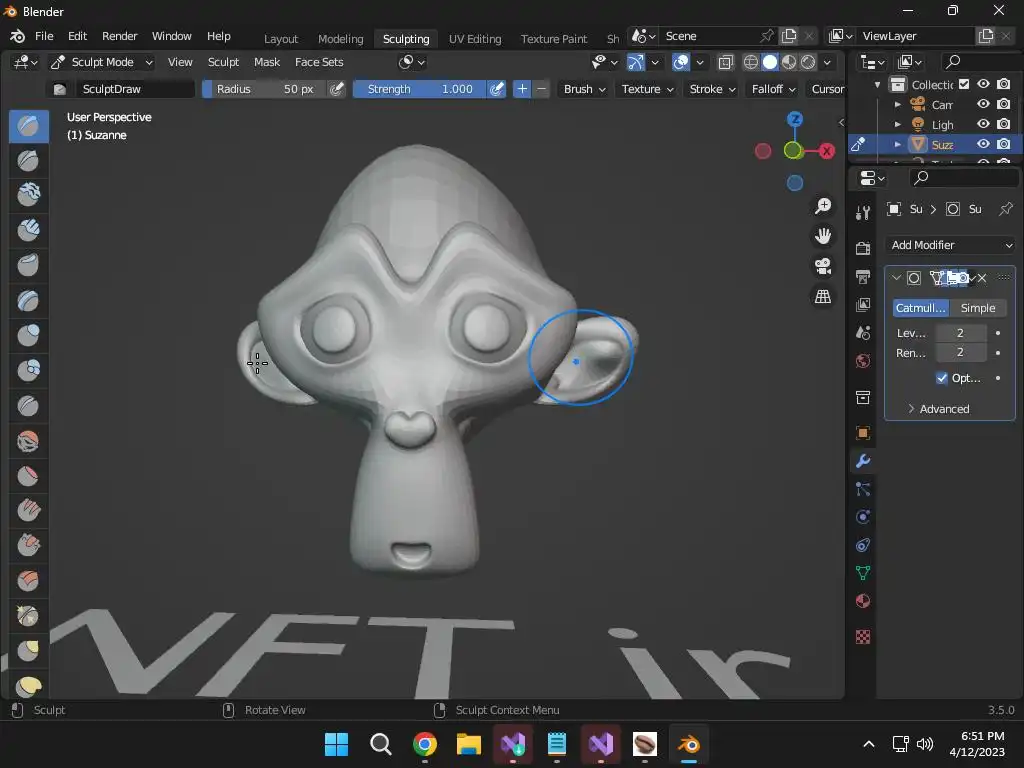This screenshot has width=1024, height=768.
Task: Open the viewport shading options dropdown
Action: click(827, 62)
